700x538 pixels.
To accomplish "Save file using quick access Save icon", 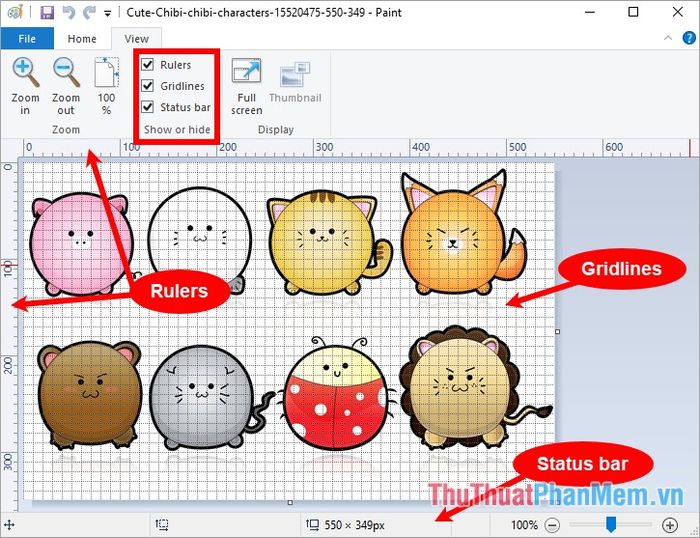I will click(x=47, y=12).
